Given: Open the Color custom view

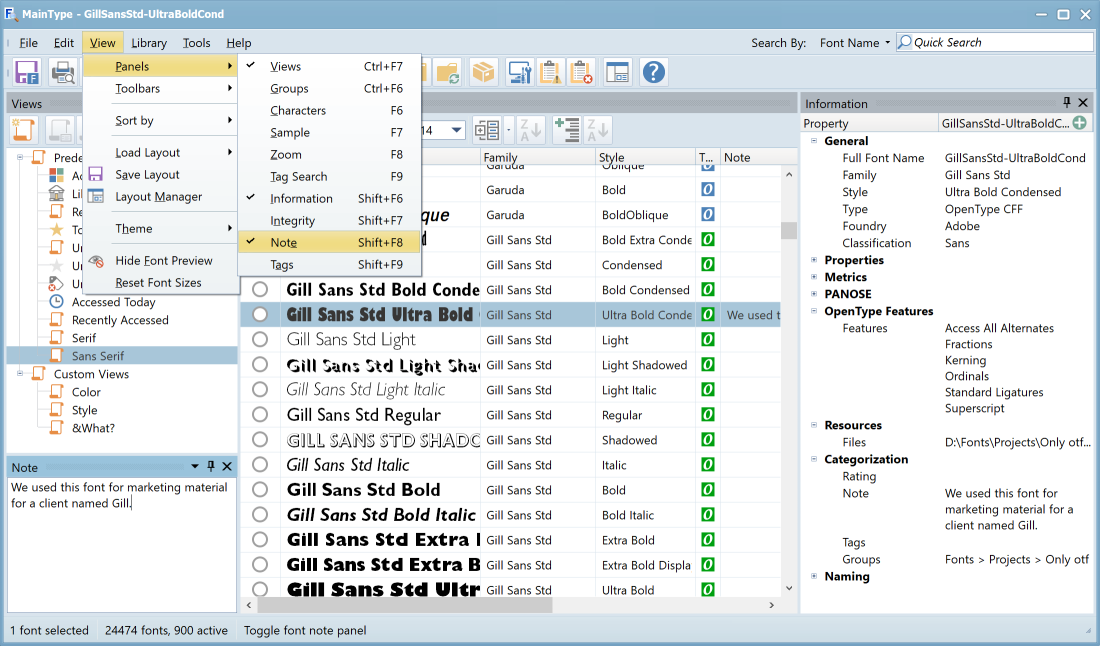Looking at the screenshot, I should pyautogui.click(x=86, y=392).
